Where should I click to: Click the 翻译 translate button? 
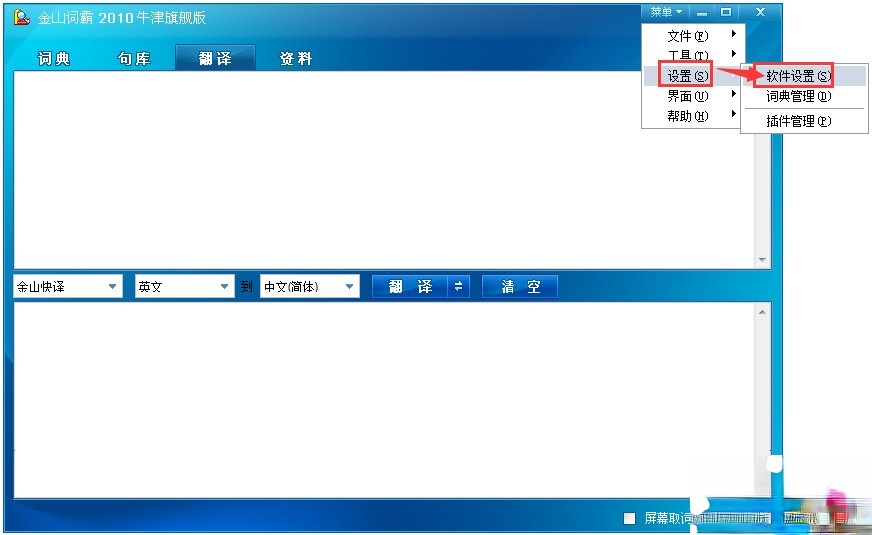(x=410, y=286)
